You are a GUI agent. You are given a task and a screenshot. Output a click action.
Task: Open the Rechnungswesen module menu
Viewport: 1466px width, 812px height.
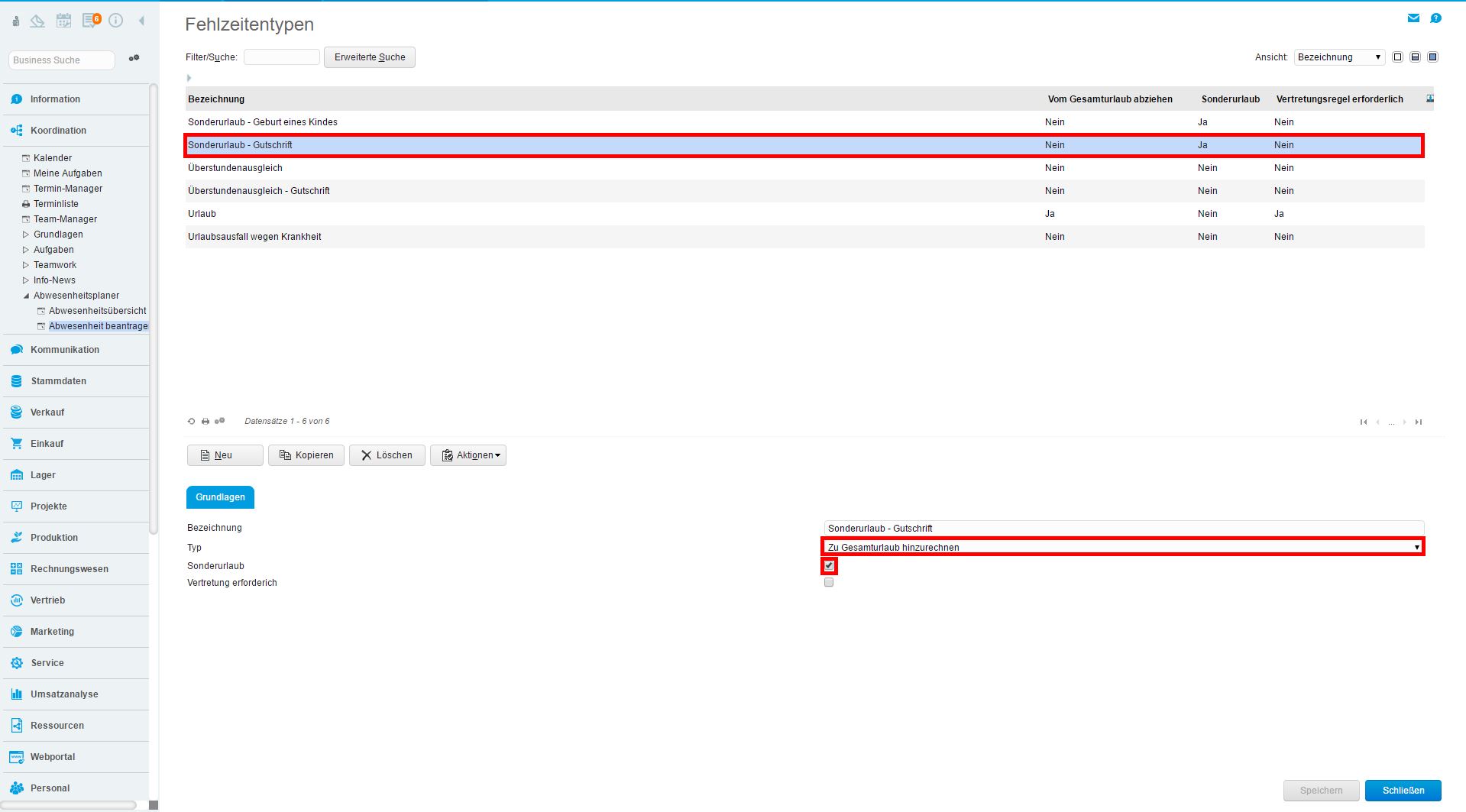pos(76,569)
